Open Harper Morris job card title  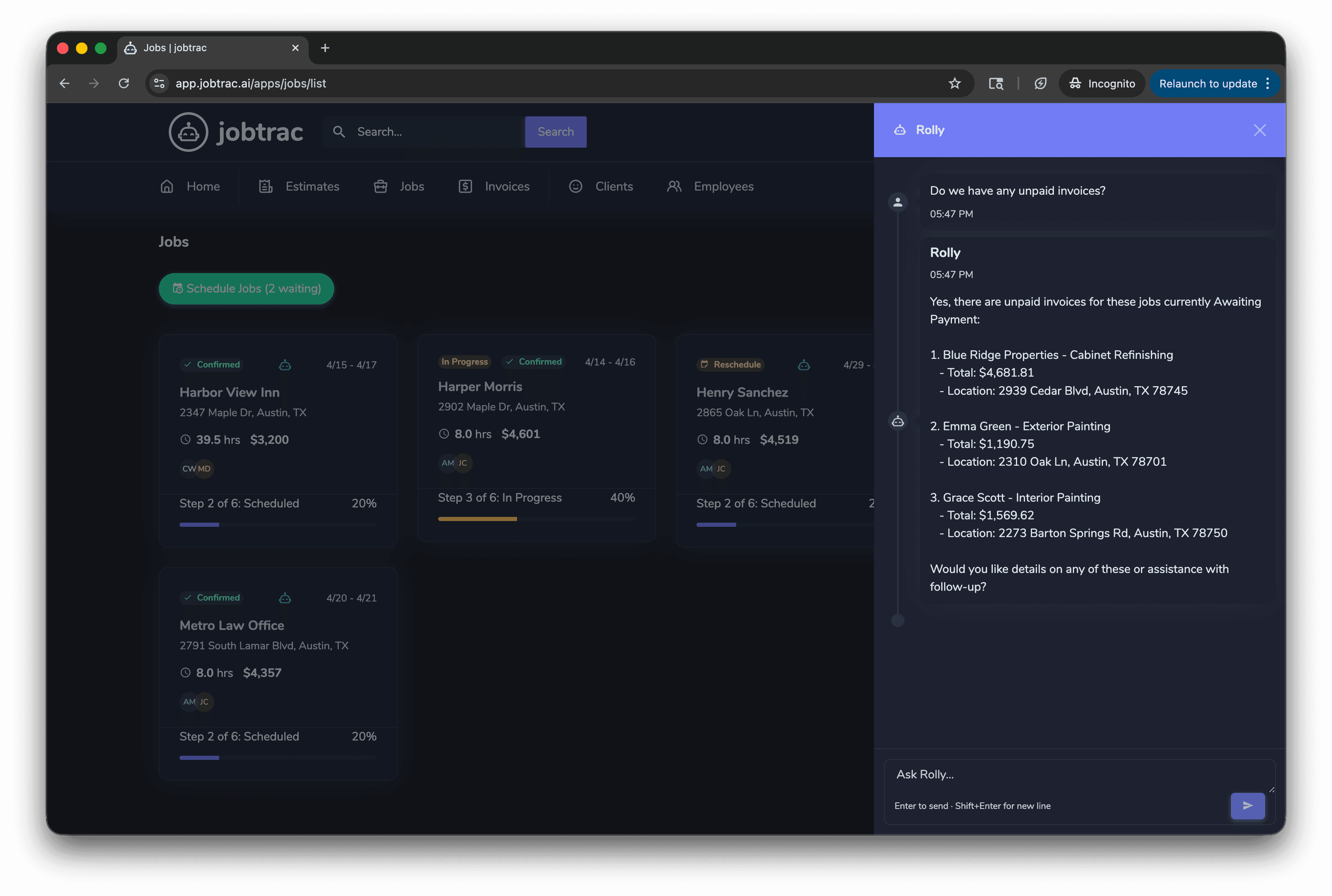480,387
